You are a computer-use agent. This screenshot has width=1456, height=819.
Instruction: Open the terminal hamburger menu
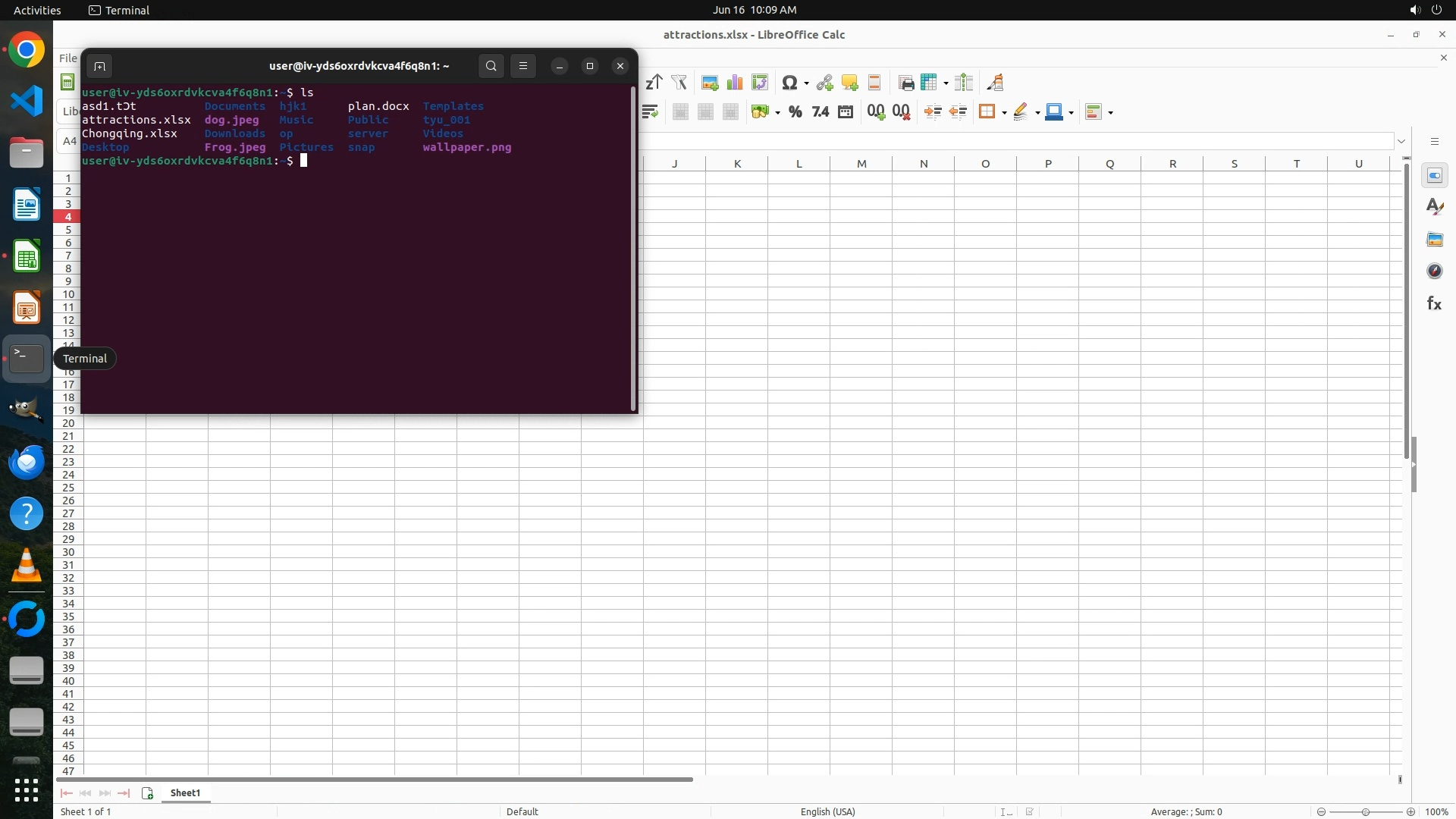tap(523, 66)
